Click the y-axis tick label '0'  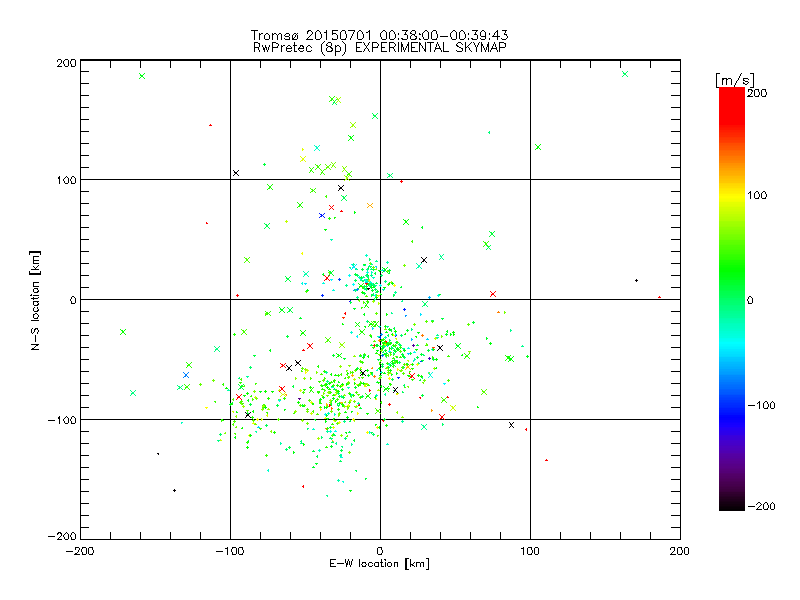(73, 300)
